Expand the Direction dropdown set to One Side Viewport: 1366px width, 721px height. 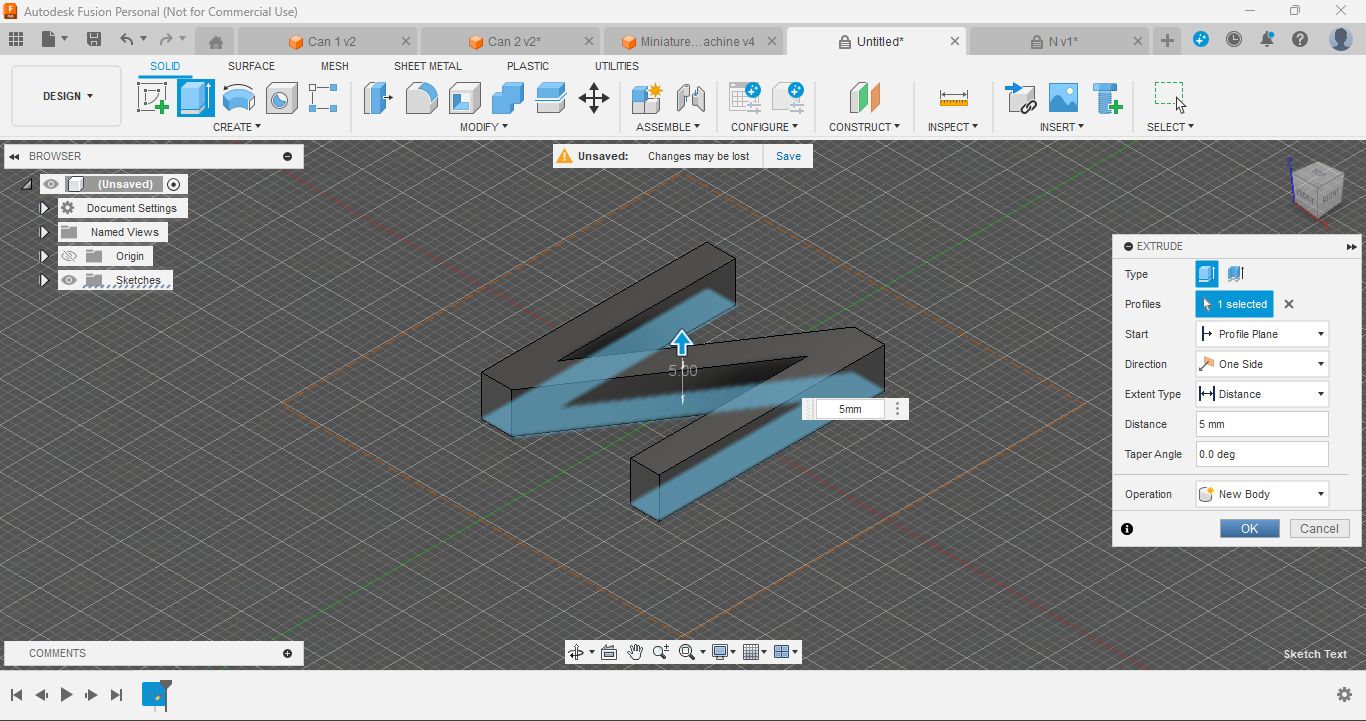click(1262, 364)
